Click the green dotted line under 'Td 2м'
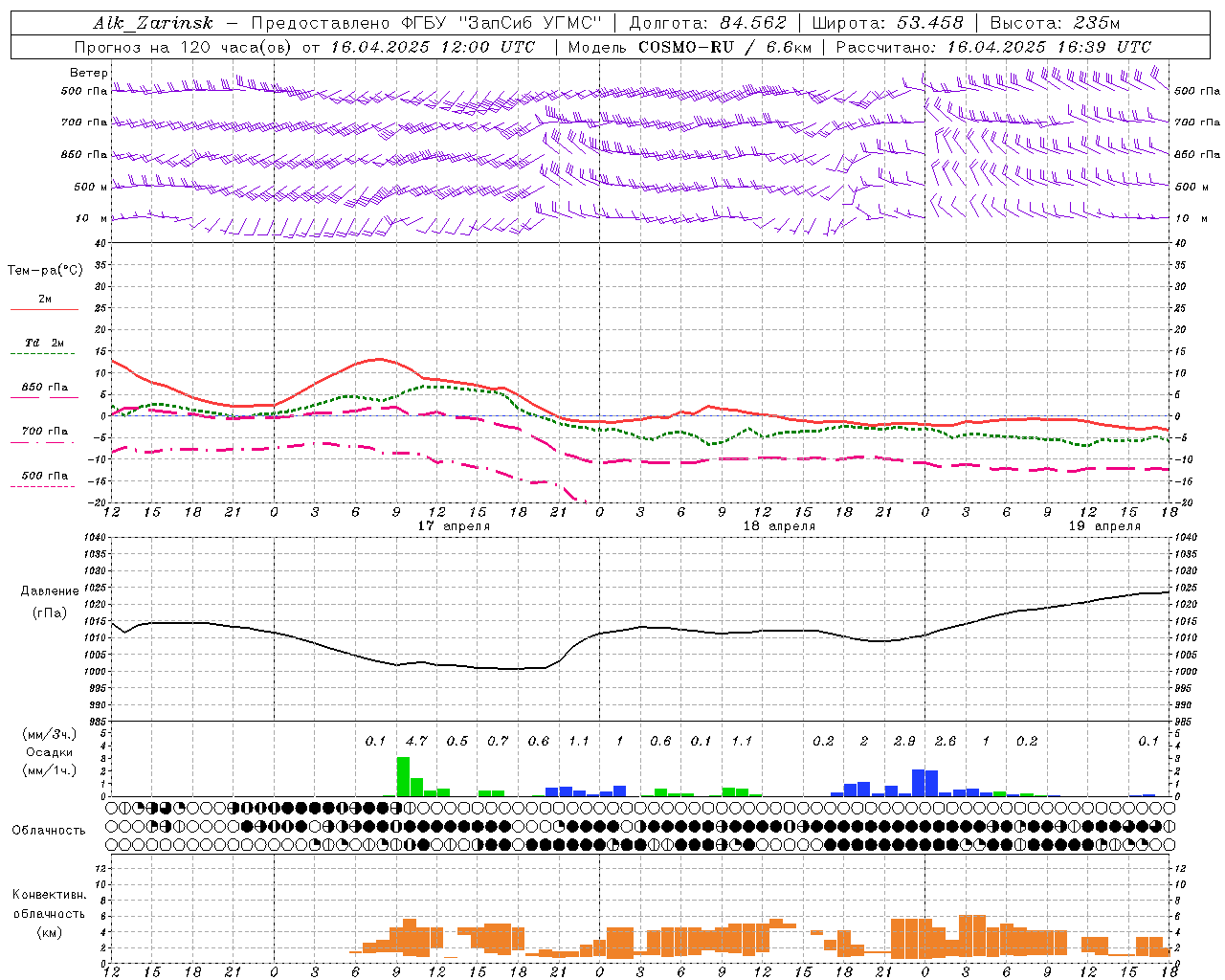This screenshot has width=1225, height=980. pos(44,354)
